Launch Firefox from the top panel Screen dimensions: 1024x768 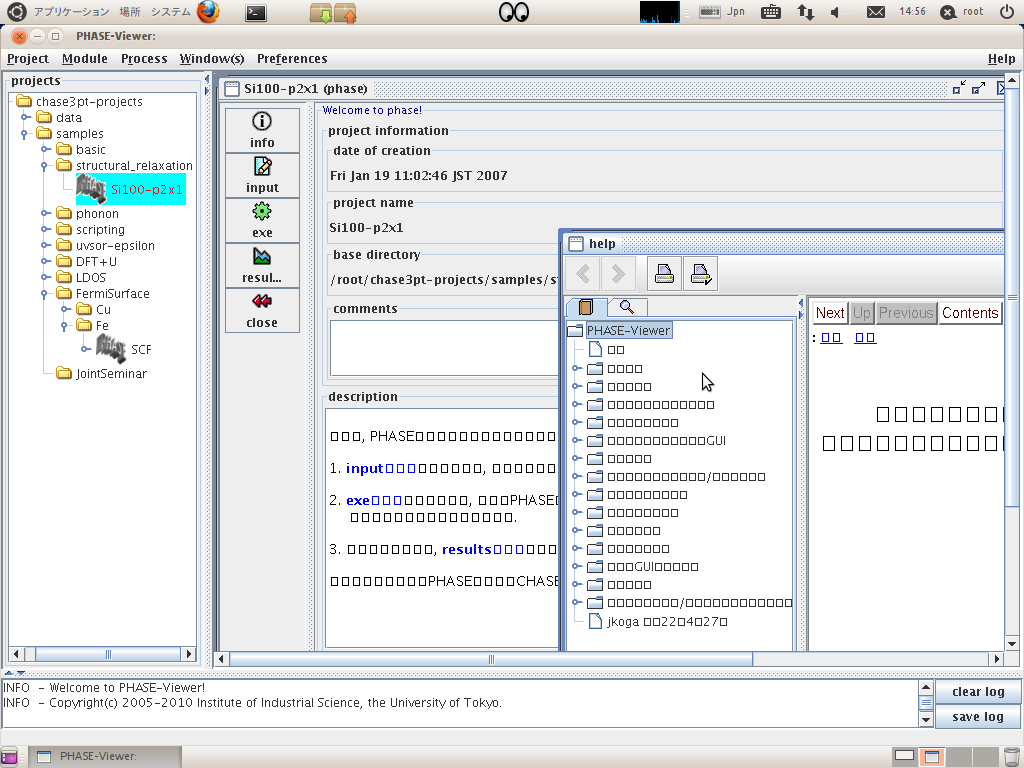tap(208, 12)
